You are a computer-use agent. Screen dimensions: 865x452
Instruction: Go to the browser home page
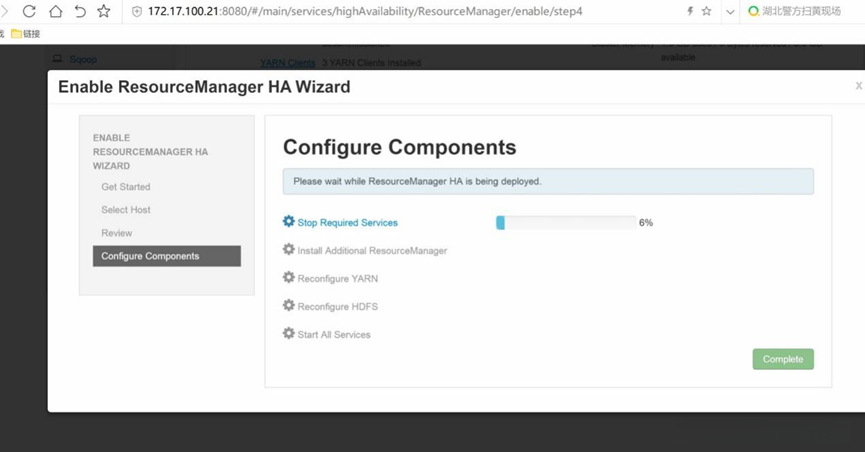tap(55, 11)
